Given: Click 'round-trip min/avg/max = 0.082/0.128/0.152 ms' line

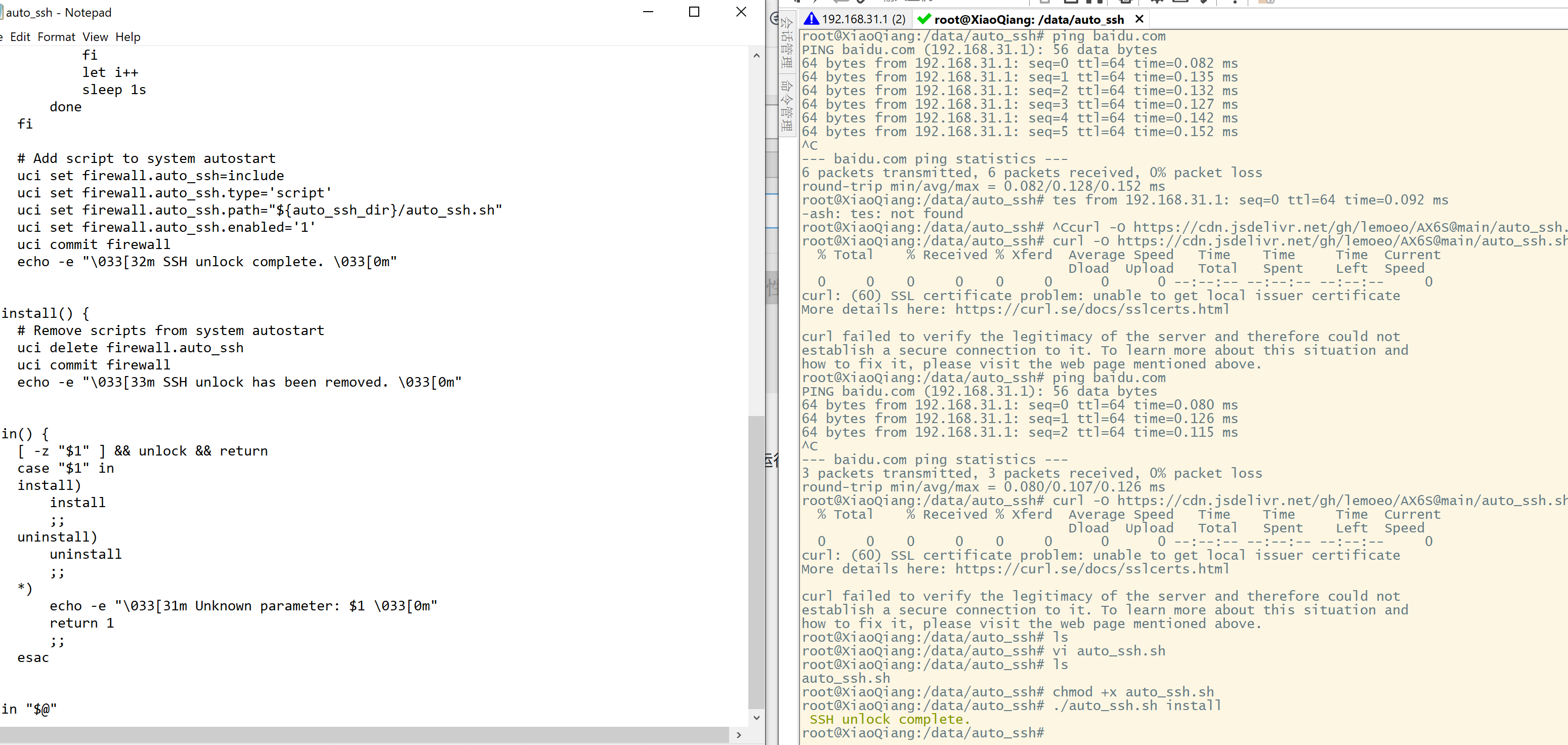Looking at the screenshot, I should tap(983, 186).
